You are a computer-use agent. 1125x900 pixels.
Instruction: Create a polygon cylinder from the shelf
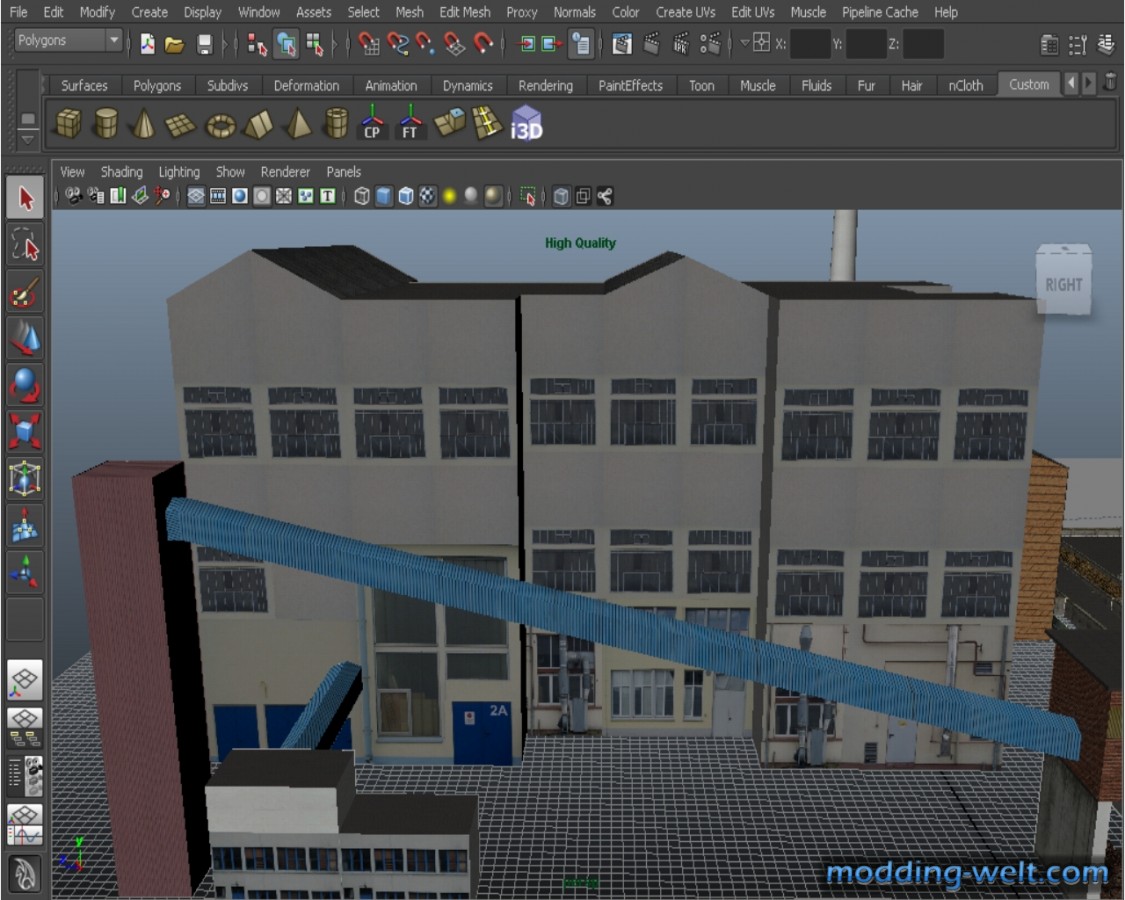point(106,123)
